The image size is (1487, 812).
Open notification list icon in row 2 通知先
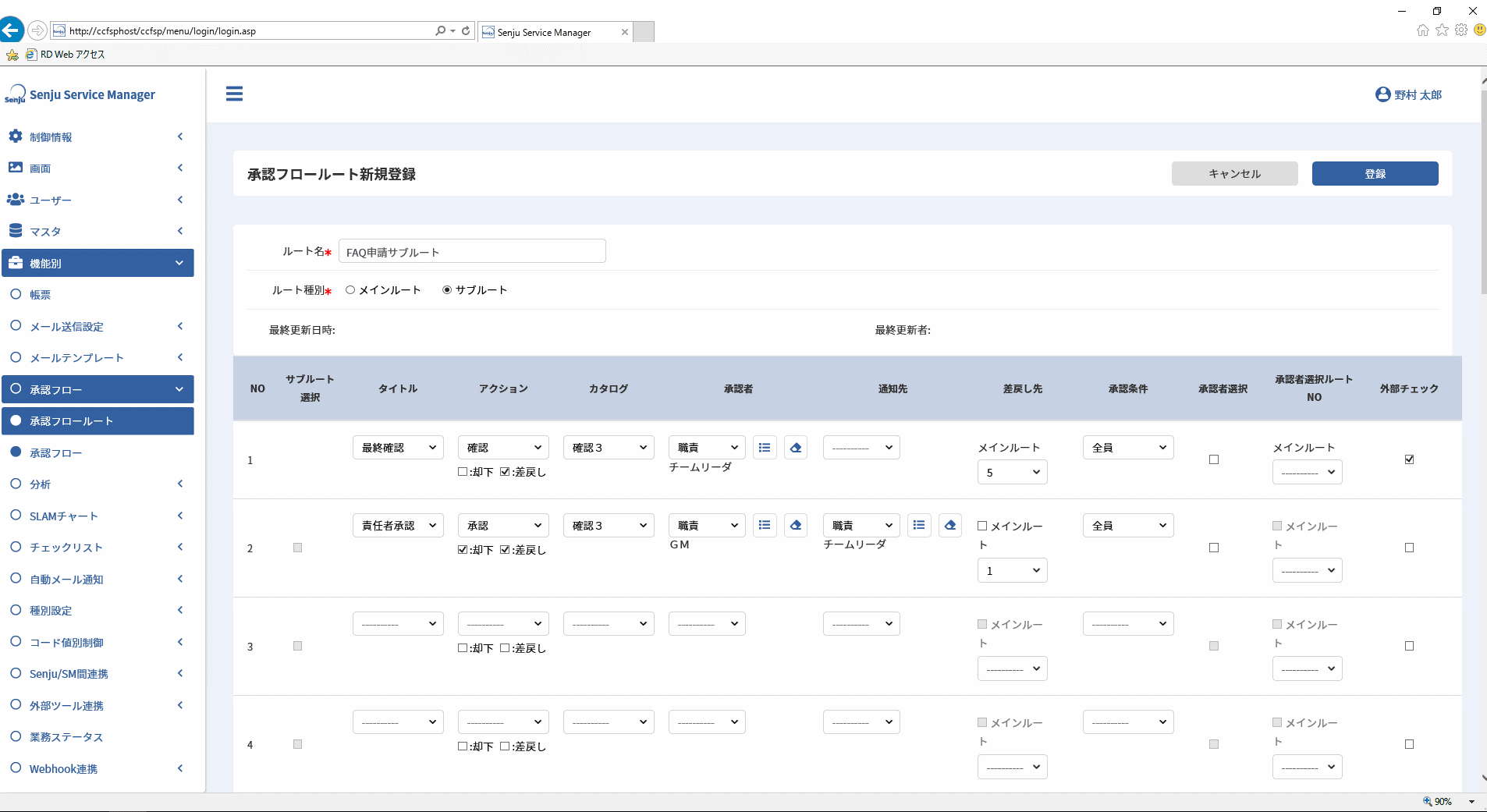919,526
